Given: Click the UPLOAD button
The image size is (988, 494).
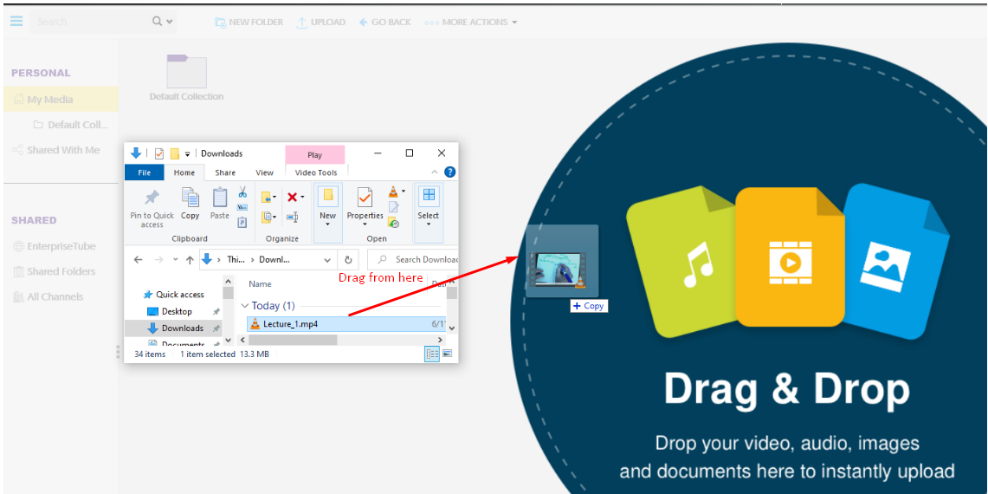Looking at the screenshot, I should 320,22.
